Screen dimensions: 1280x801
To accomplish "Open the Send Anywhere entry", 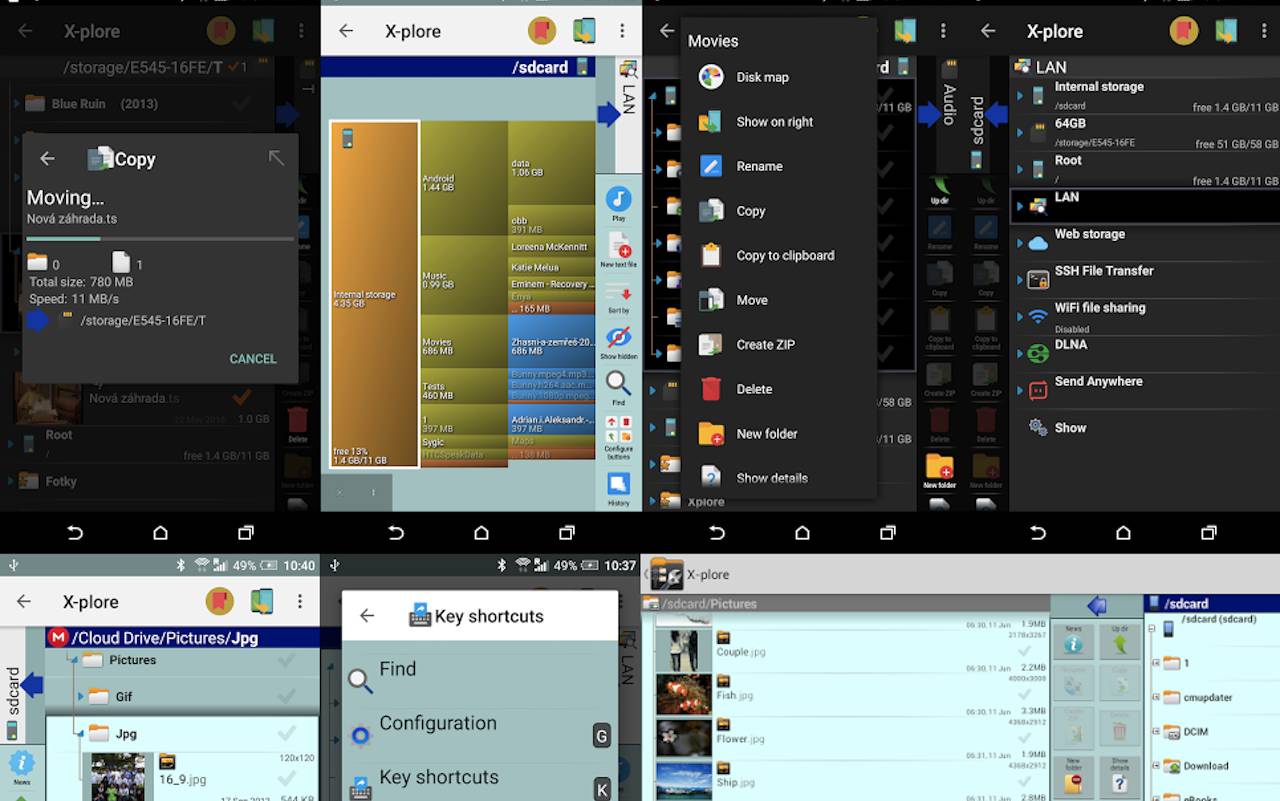I will pos(1144,389).
